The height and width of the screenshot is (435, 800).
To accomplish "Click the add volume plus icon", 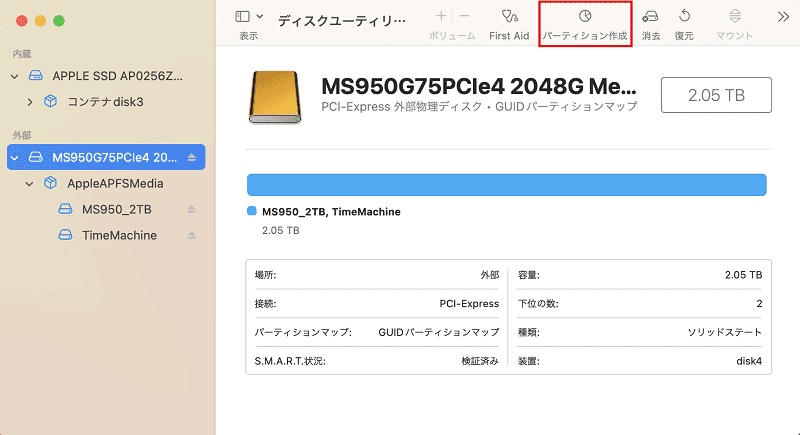I will point(441,16).
